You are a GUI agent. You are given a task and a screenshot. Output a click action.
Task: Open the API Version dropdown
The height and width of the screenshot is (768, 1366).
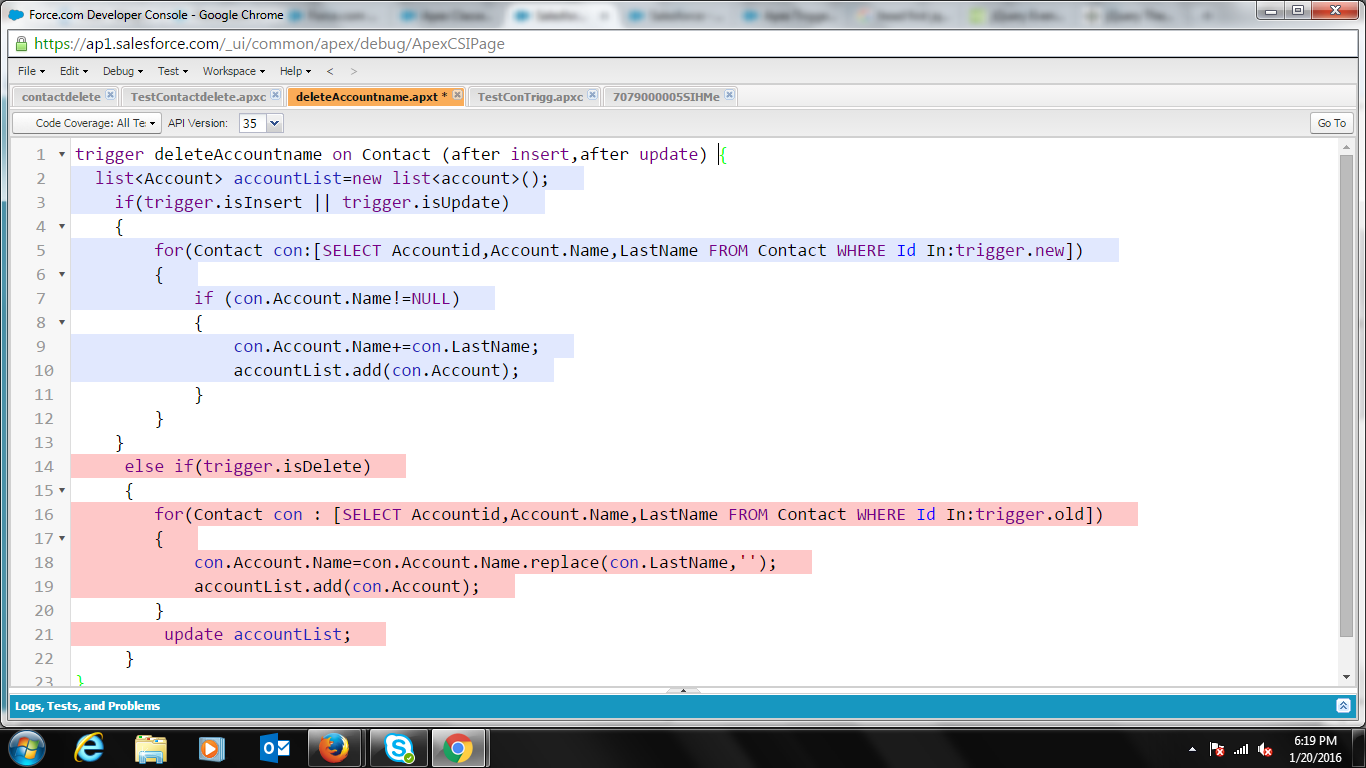tap(274, 123)
